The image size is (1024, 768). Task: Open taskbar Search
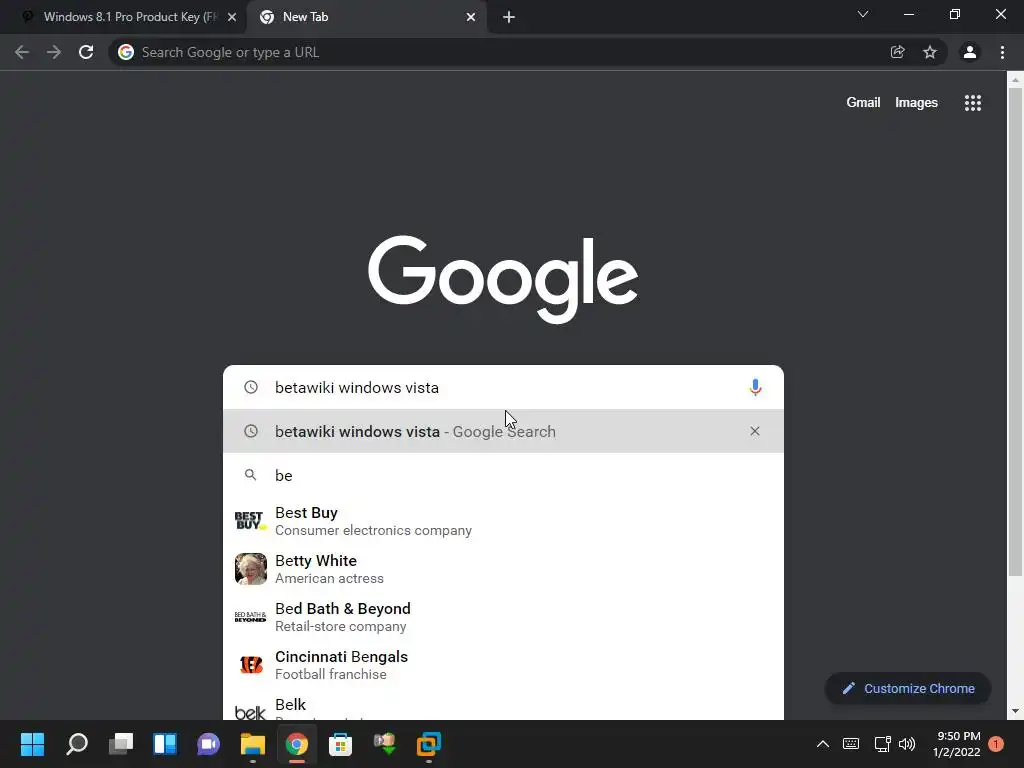pos(76,744)
